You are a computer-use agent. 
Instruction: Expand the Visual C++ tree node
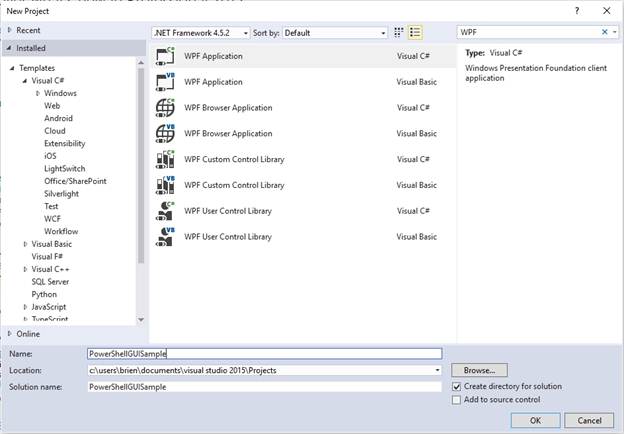[25, 269]
